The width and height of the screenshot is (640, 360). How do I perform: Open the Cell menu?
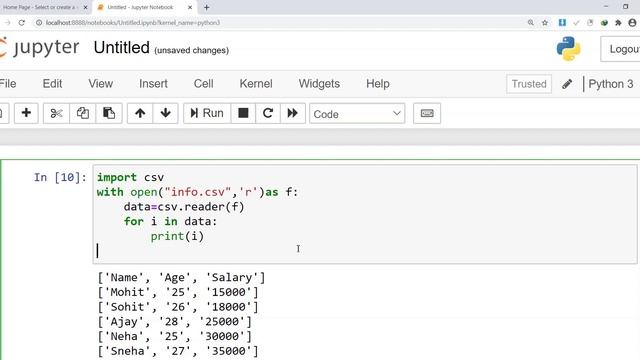pos(203,84)
